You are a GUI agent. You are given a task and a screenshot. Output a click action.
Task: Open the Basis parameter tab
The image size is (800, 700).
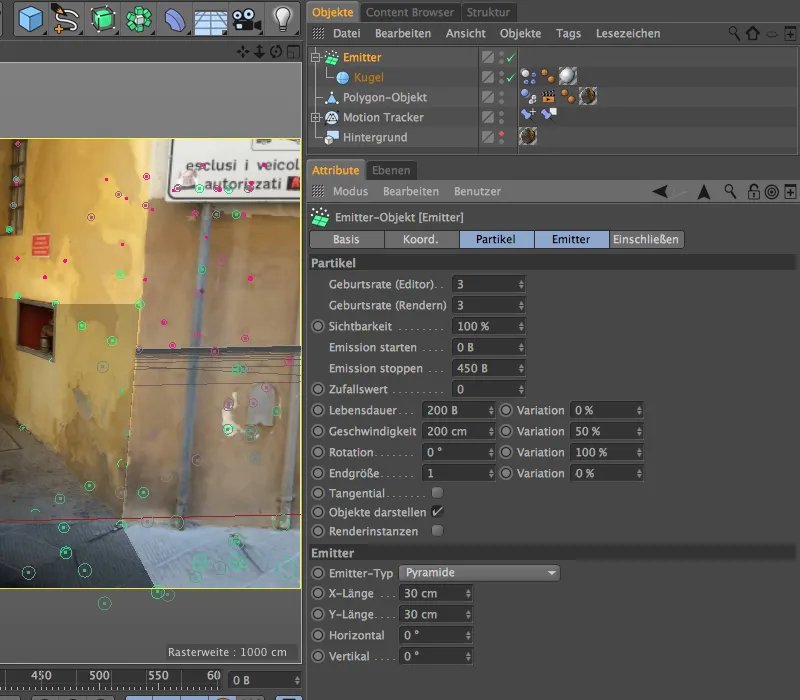click(346, 240)
